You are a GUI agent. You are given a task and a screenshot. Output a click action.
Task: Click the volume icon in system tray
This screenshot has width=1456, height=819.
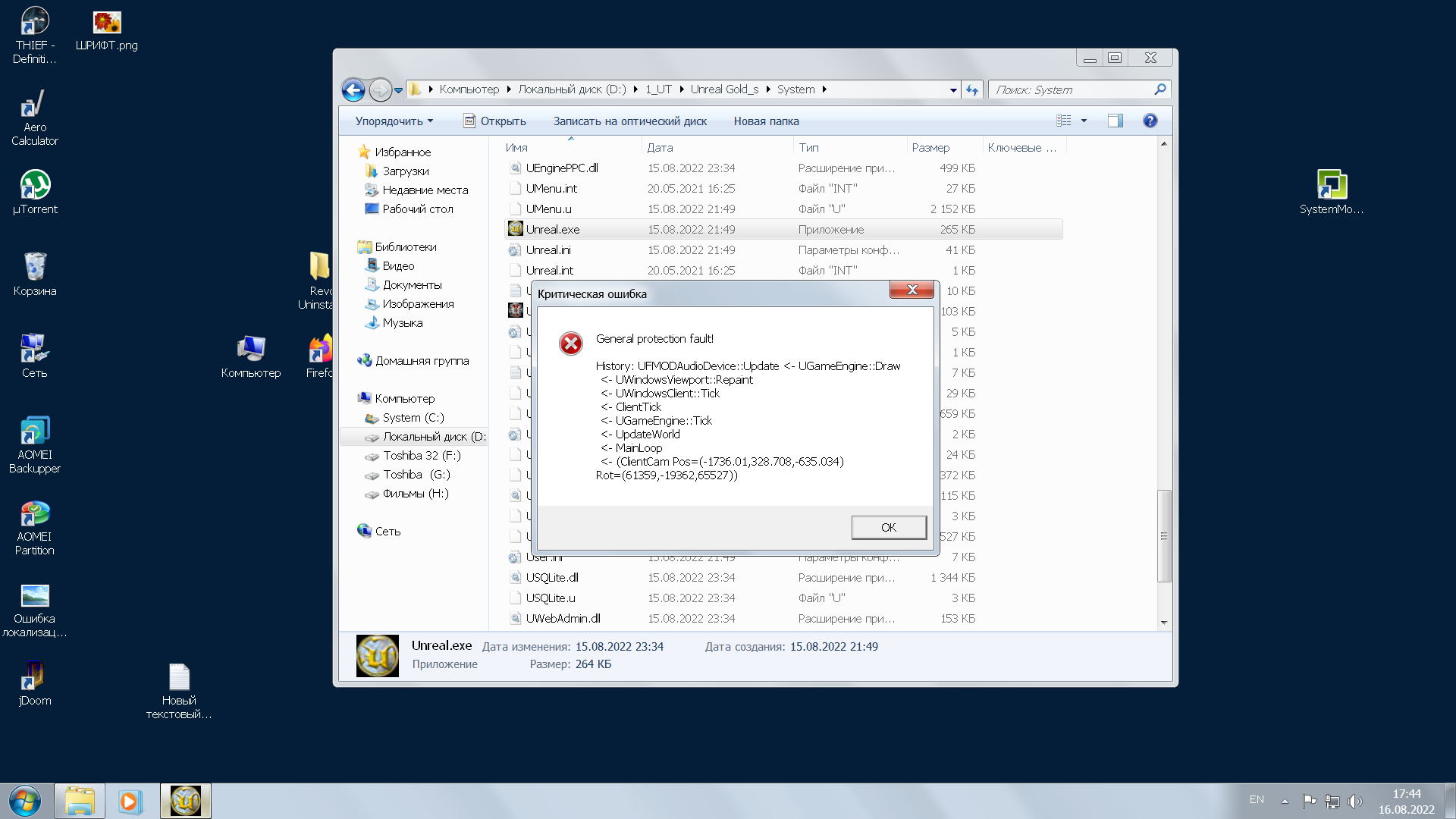click(x=1354, y=801)
